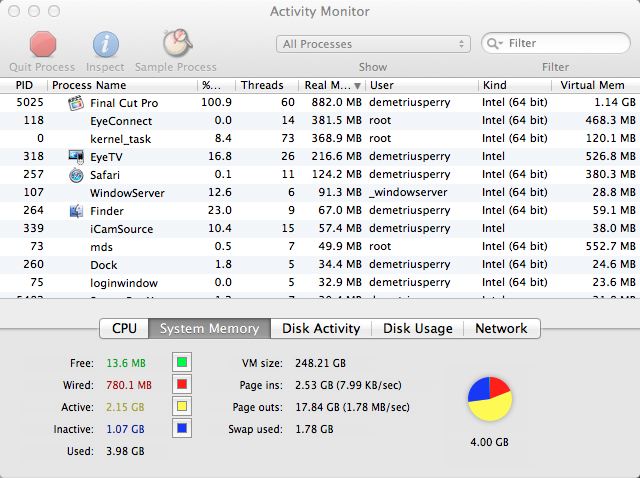Screen dimensions: 640x478
Task: Sort by Process Name column header
Action: click(122, 85)
